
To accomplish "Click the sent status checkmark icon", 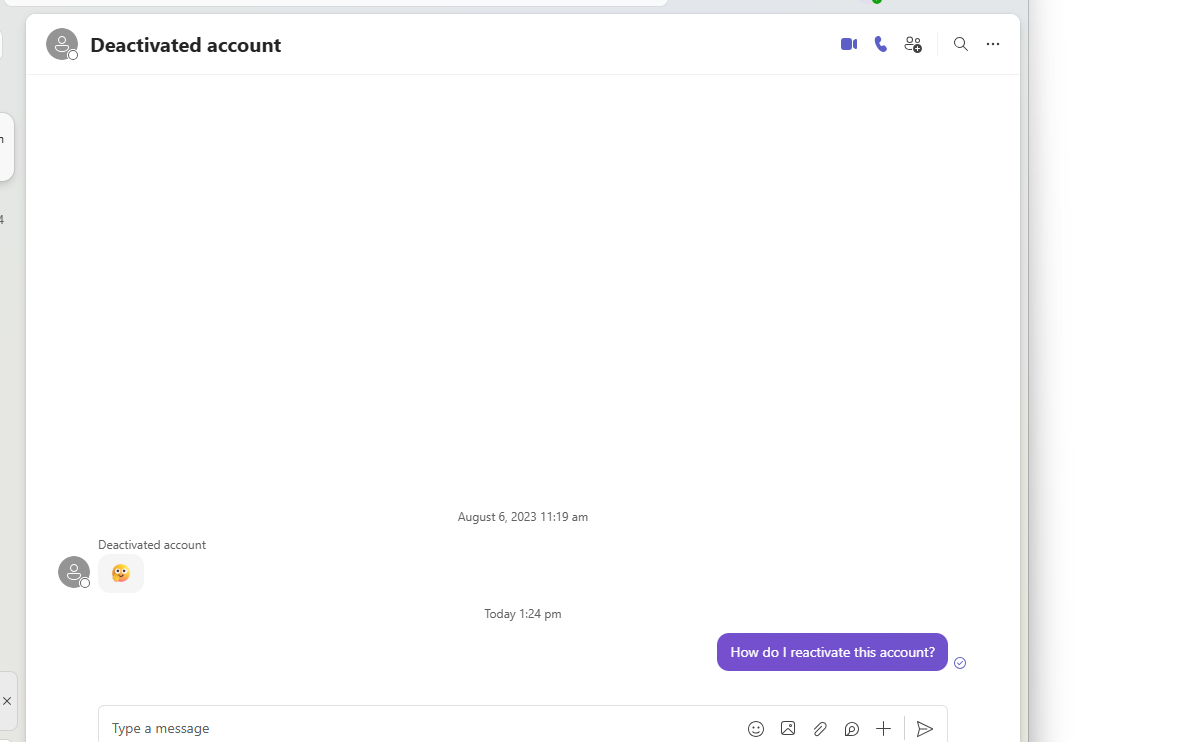I will [960, 663].
